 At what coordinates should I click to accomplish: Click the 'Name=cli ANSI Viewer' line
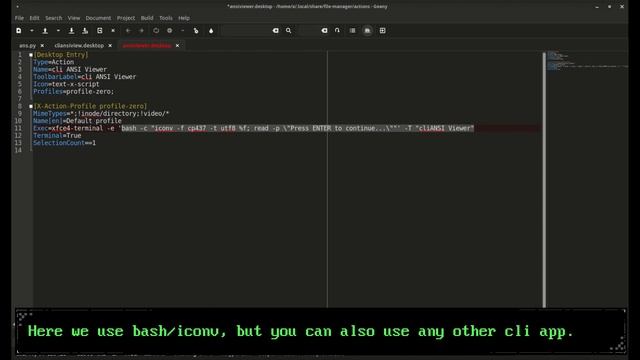(70, 69)
